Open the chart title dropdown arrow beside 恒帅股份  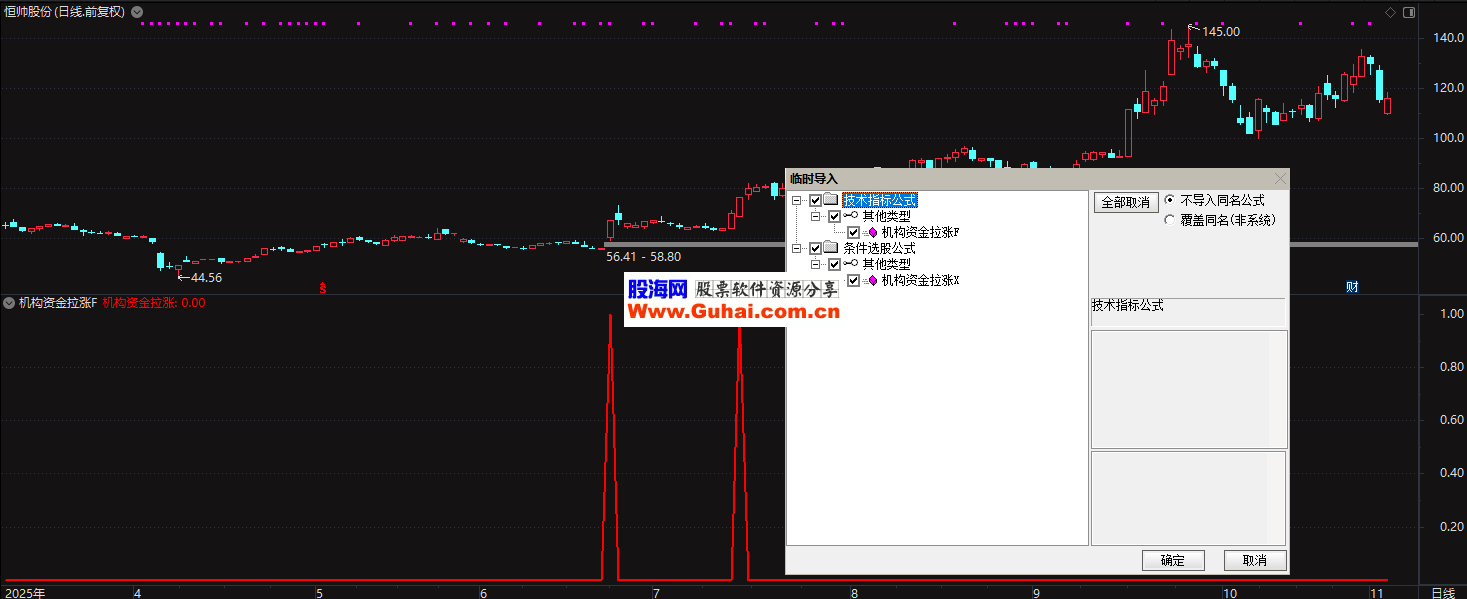pos(137,12)
